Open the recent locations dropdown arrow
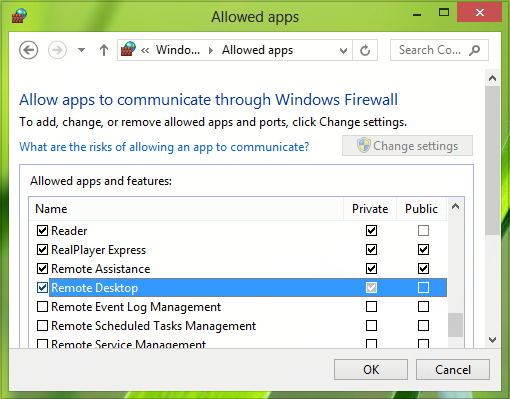The width and height of the screenshot is (510, 399). 81,50
